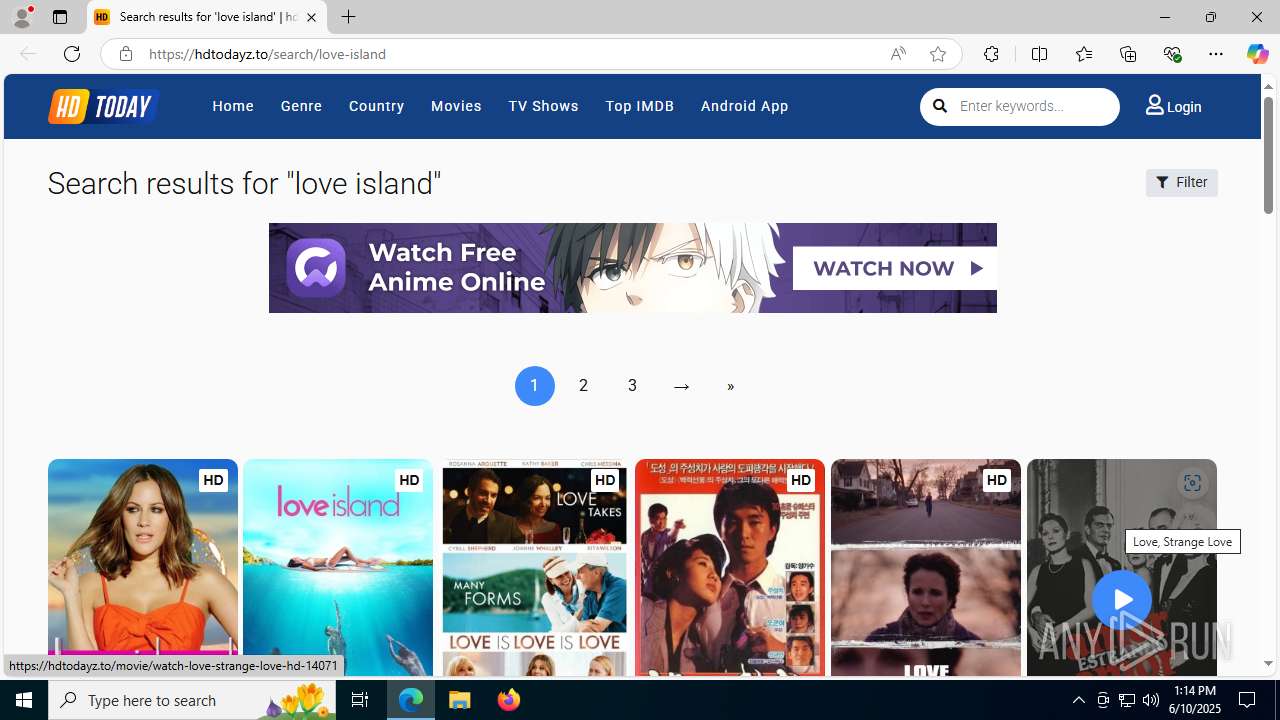
Task: Go back with the browser Back arrow
Action: click(28, 54)
